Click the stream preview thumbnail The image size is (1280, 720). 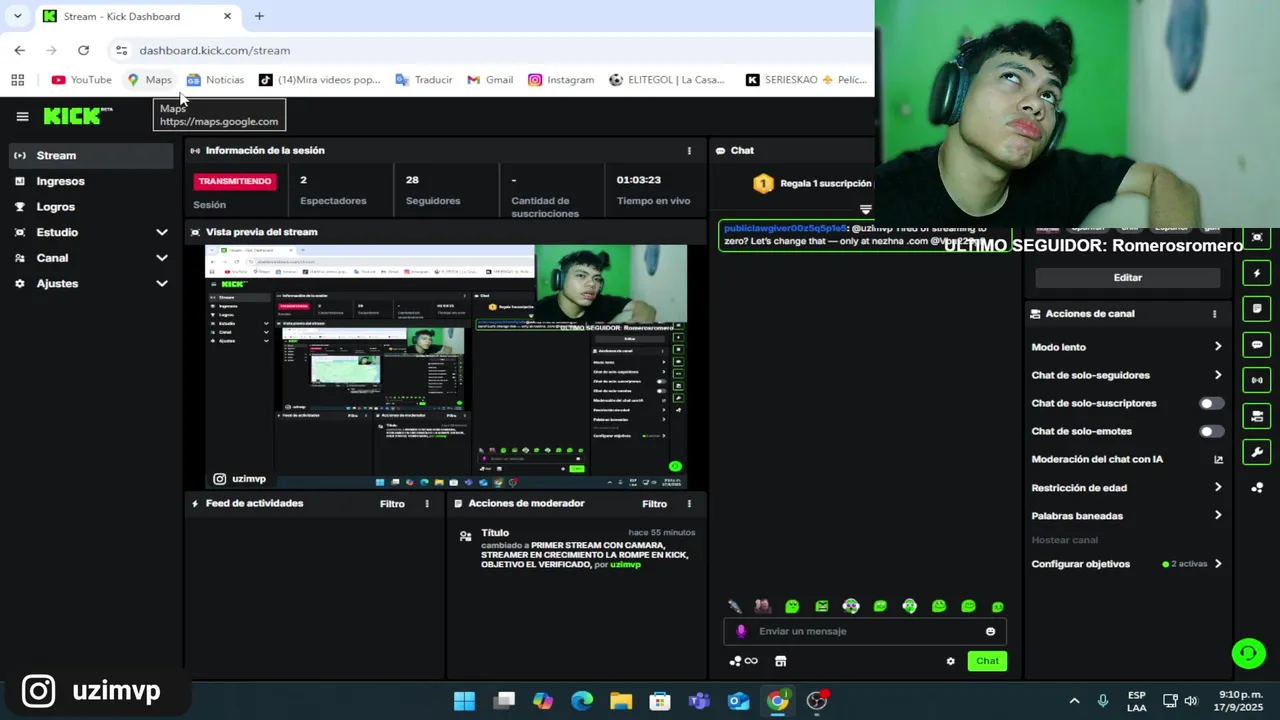coord(446,366)
